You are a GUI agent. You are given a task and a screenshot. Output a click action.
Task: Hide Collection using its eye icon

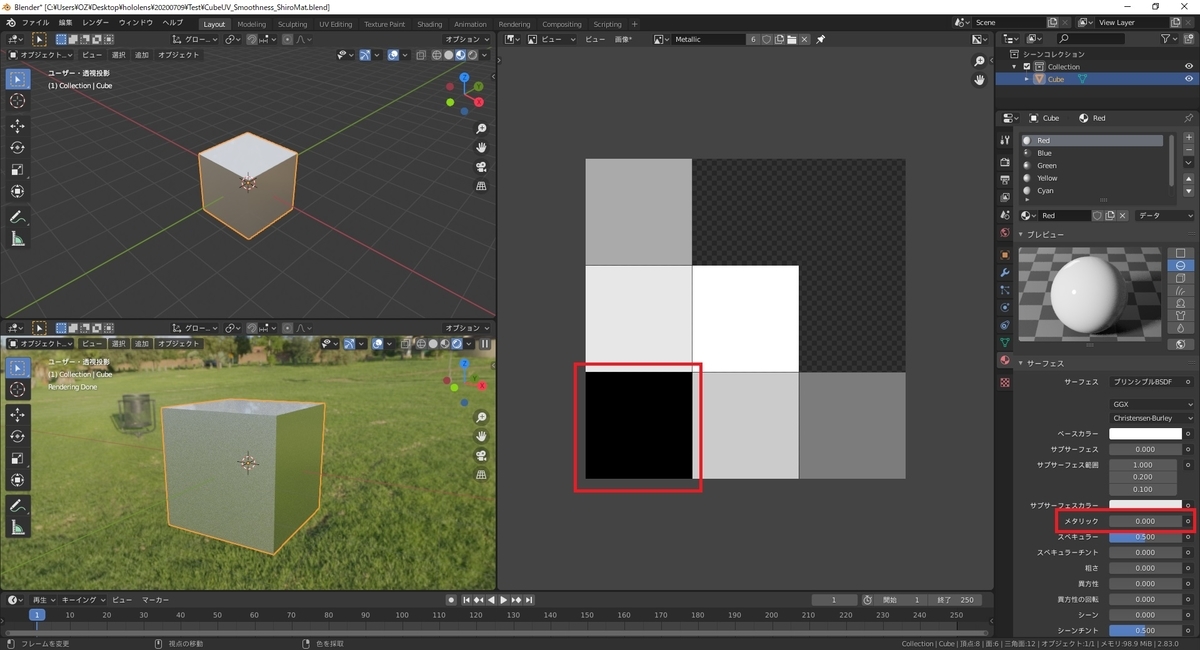(1189, 67)
